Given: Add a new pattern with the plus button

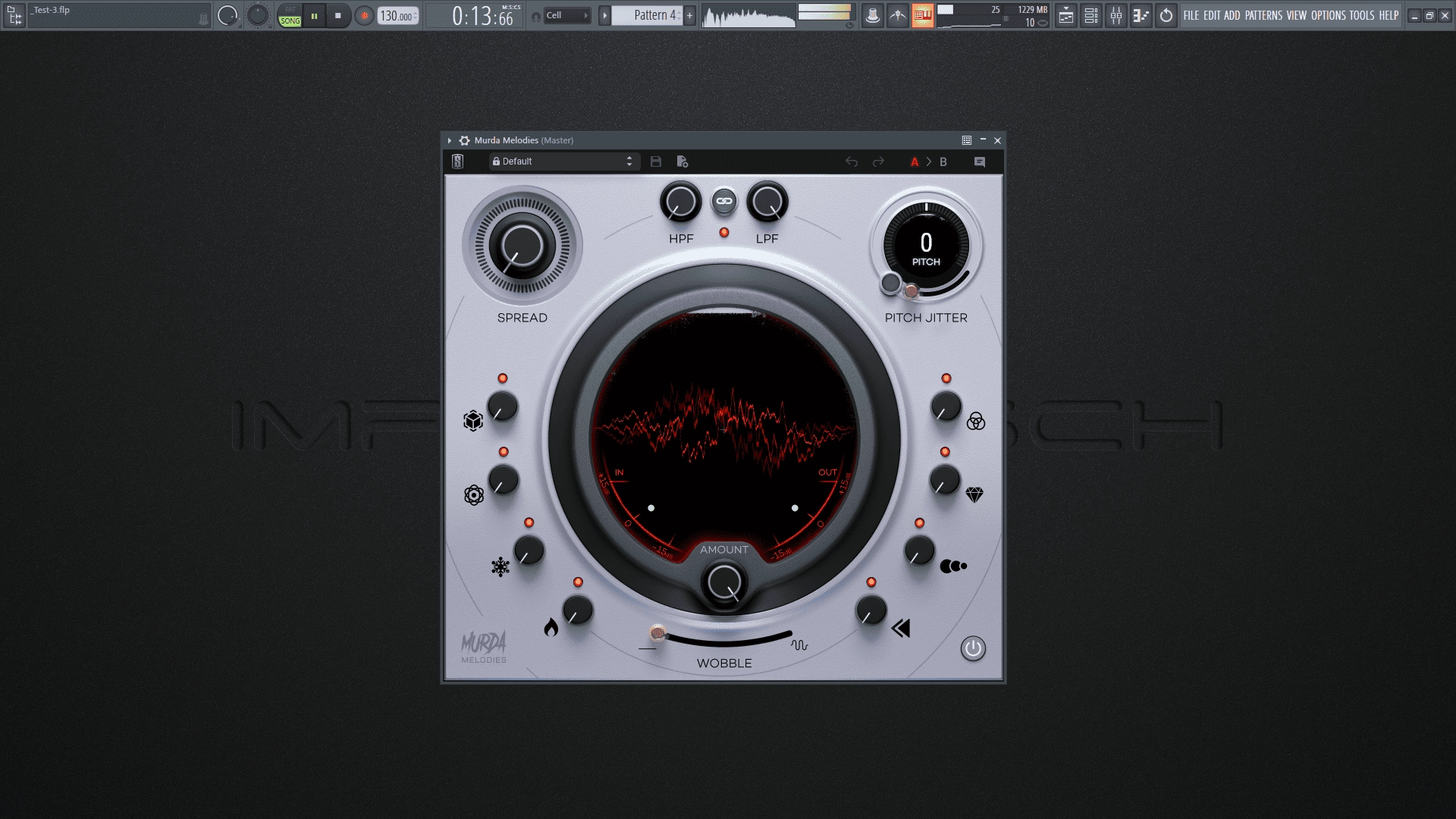Looking at the screenshot, I should (x=689, y=15).
